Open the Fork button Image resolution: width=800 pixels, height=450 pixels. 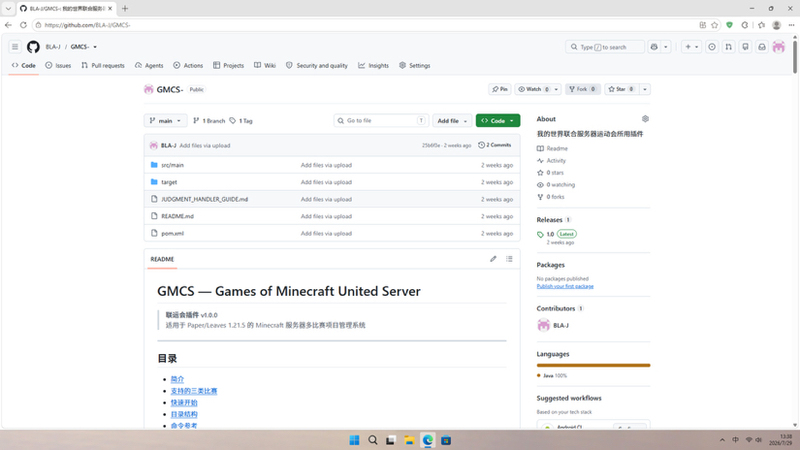point(582,89)
